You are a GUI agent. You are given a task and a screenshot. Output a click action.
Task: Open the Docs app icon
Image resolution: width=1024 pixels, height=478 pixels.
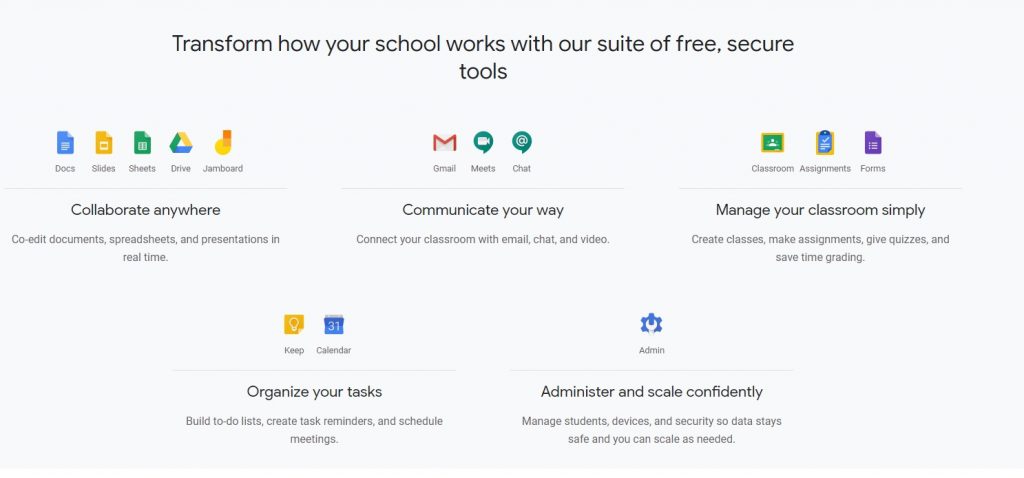pos(65,142)
